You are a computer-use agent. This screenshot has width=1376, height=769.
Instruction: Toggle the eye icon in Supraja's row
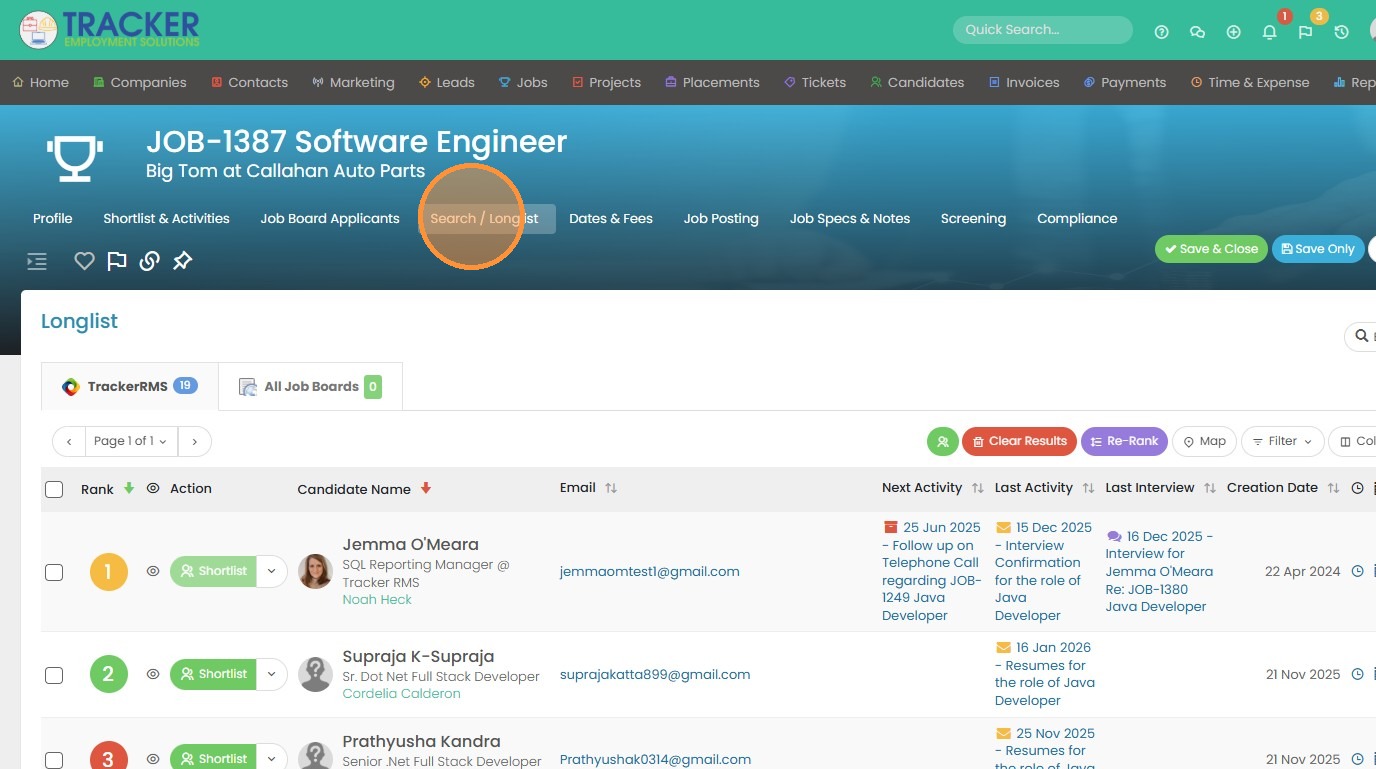pos(153,674)
